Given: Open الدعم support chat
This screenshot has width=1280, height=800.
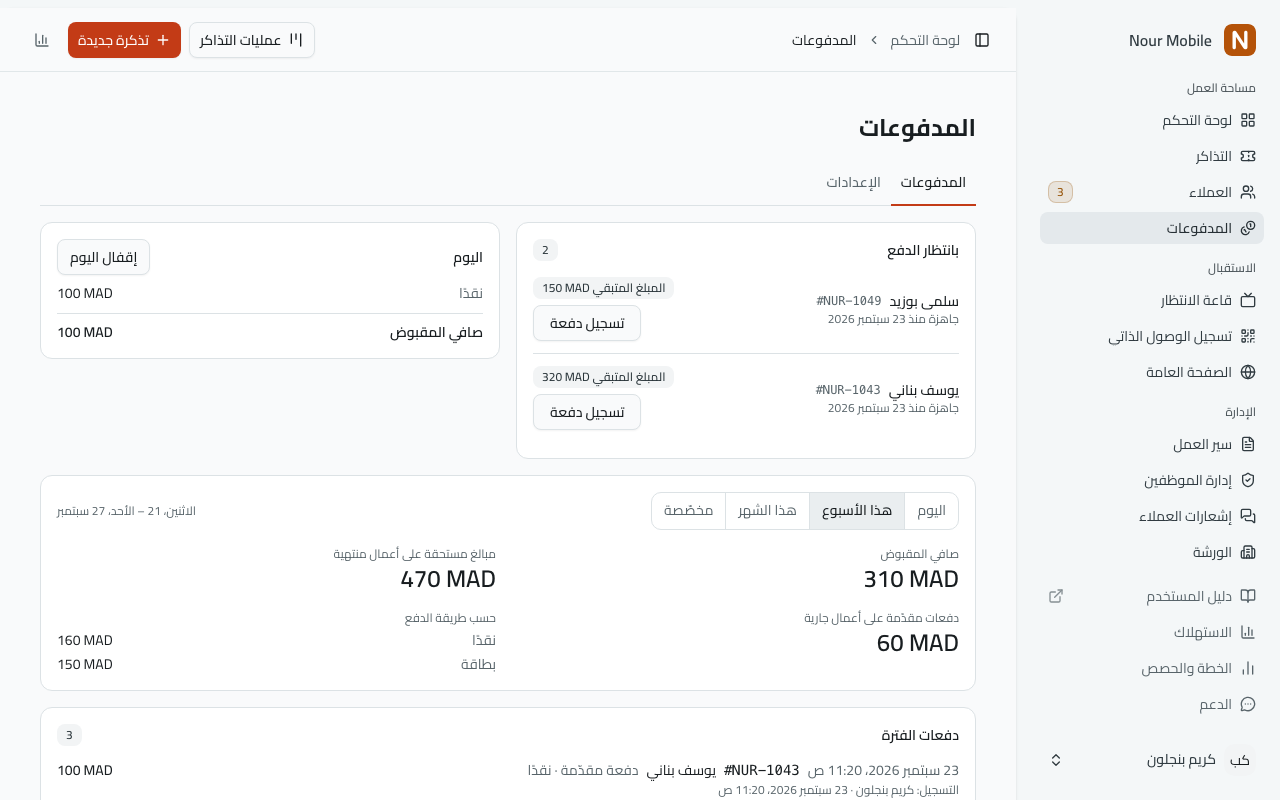Looking at the screenshot, I should [1152, 704].
